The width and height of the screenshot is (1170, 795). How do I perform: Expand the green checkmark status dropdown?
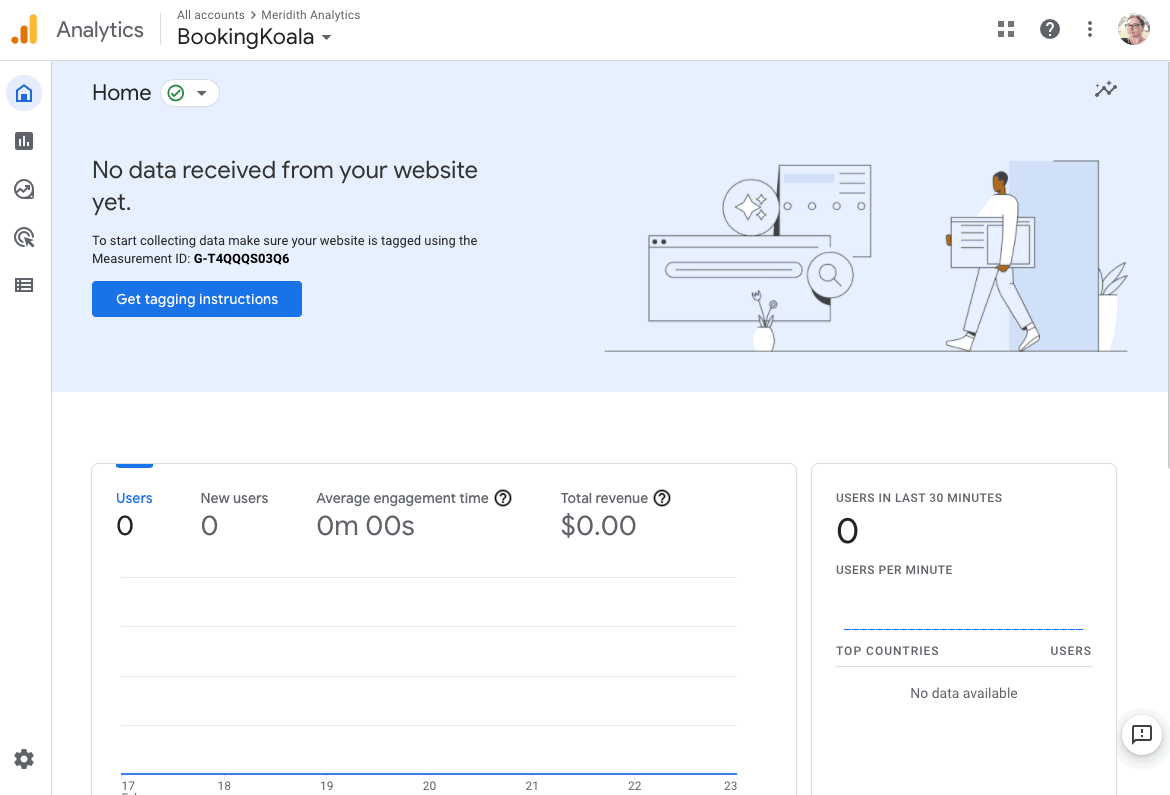point(190,93)
